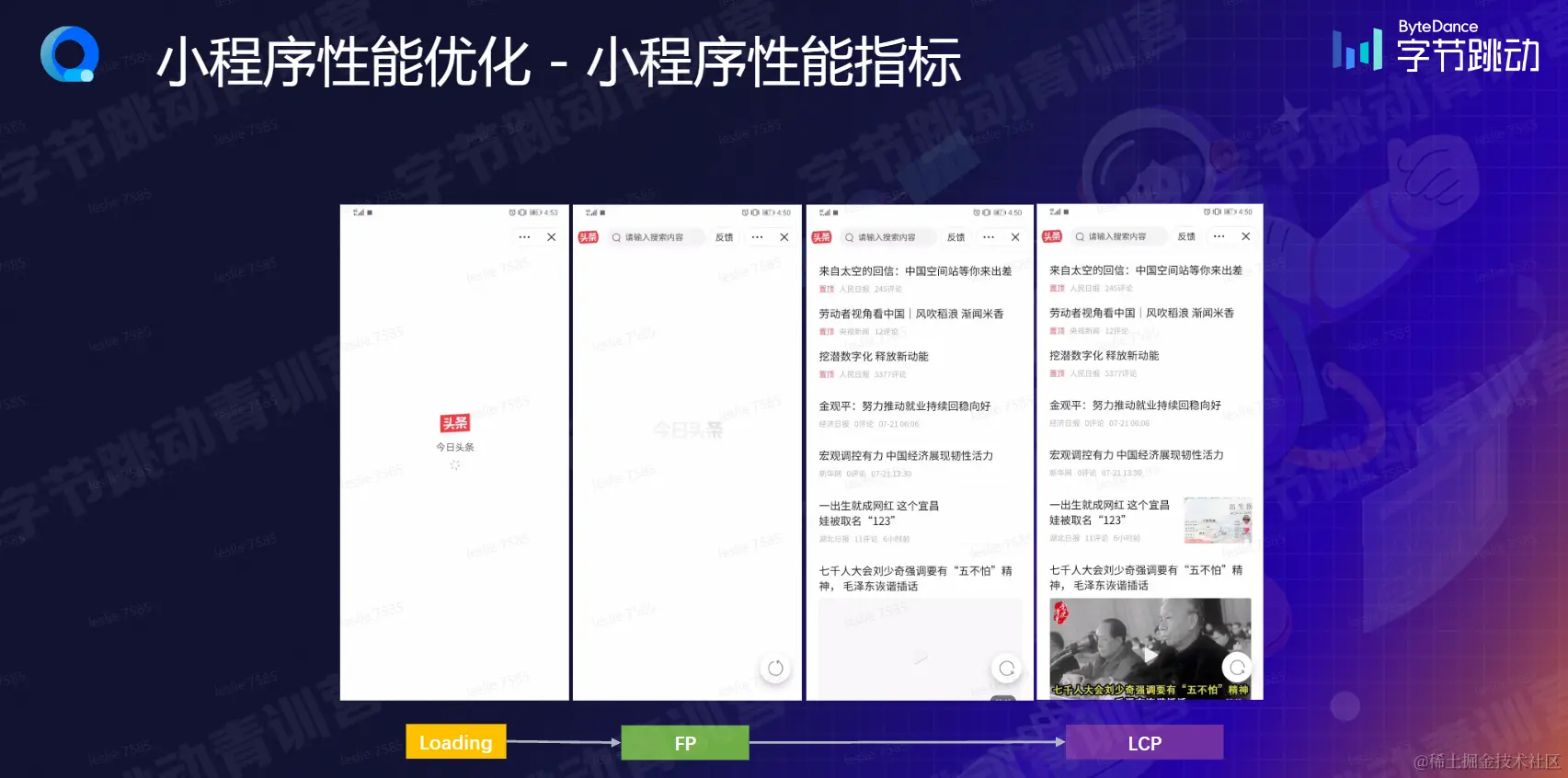
Task: Open 劳动者视角看中国 headline on the fourth phone screen
Action: 1142,314
